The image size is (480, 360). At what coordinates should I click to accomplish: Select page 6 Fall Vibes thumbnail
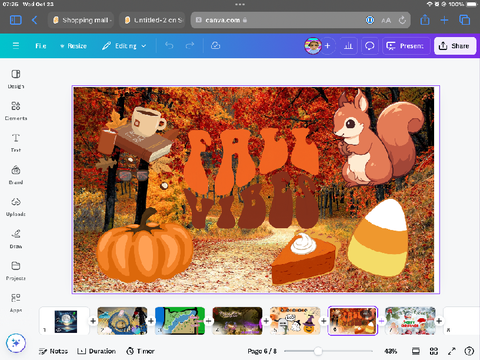point(353,321)
